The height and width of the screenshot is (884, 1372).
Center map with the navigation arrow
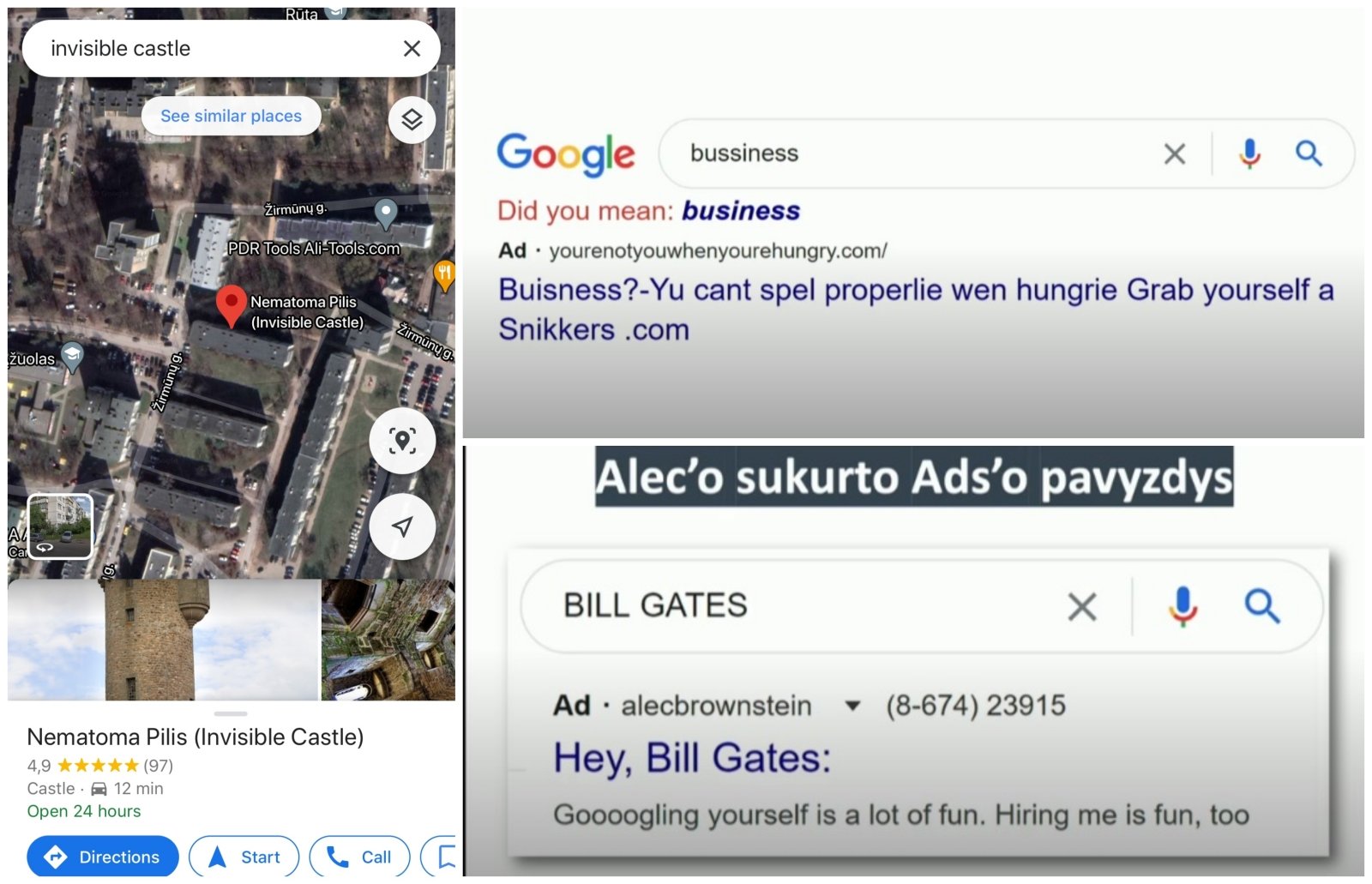tap(402, 526)
